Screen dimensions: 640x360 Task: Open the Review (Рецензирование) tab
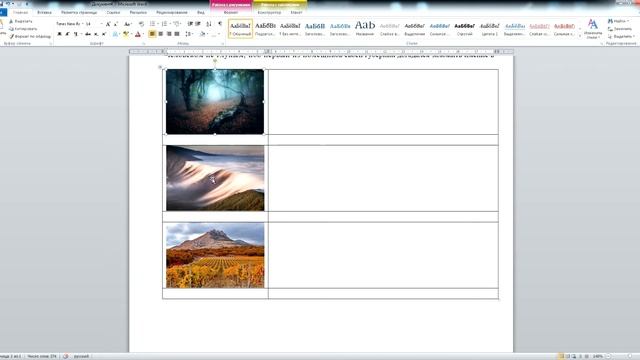[x=172, y=13]
